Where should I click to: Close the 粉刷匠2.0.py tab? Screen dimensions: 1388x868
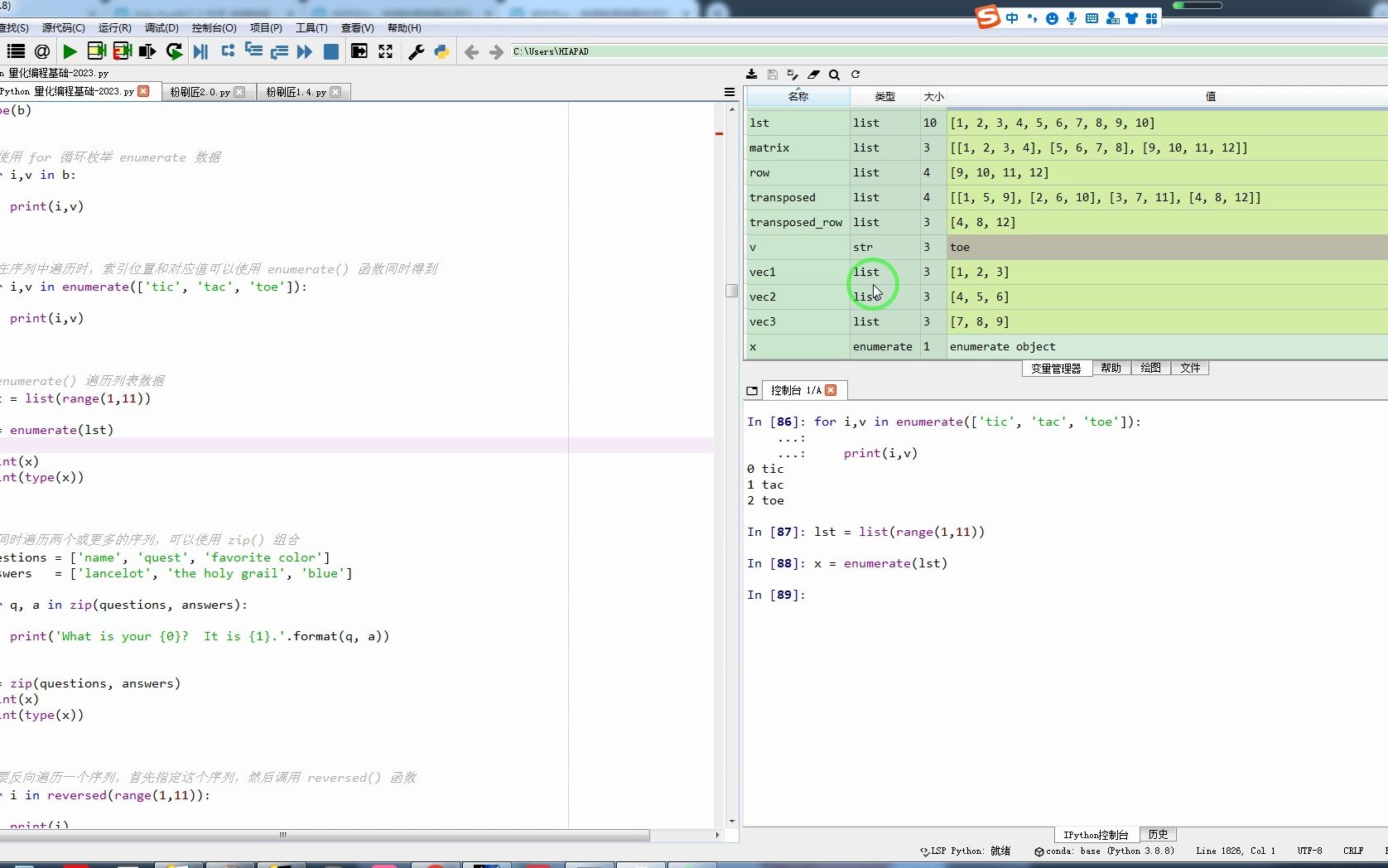point(239,92)
